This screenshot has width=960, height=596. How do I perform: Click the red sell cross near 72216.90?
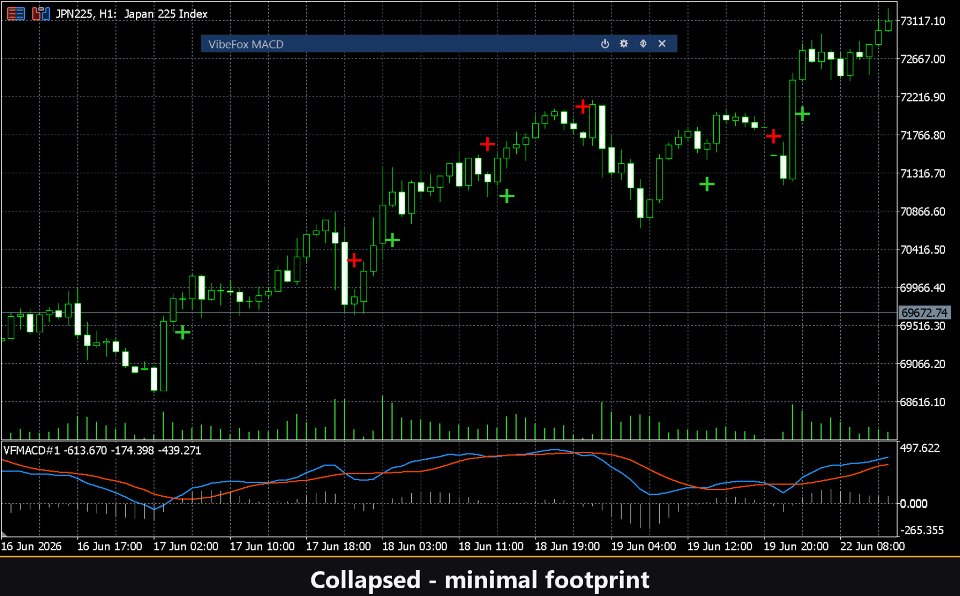(x=583, y=107)
